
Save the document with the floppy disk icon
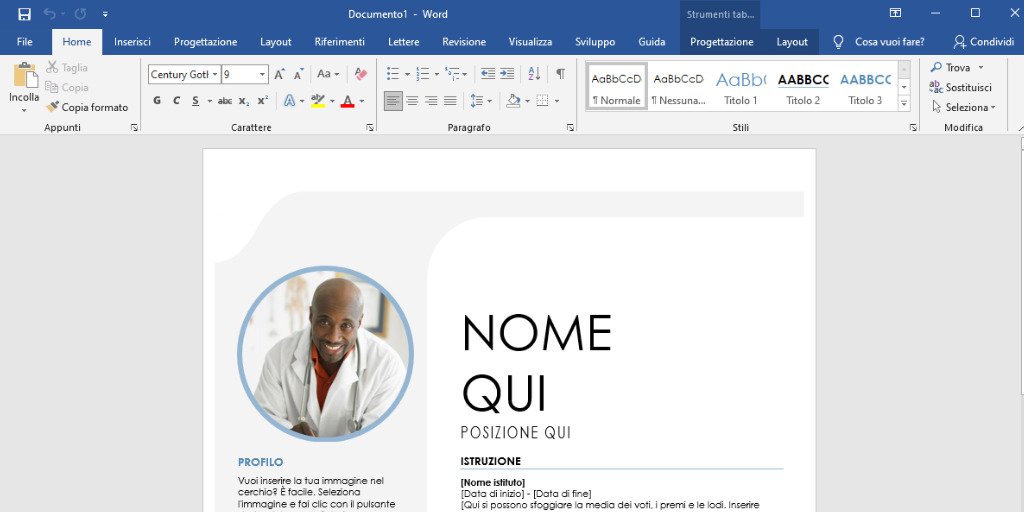pos(24,14)
